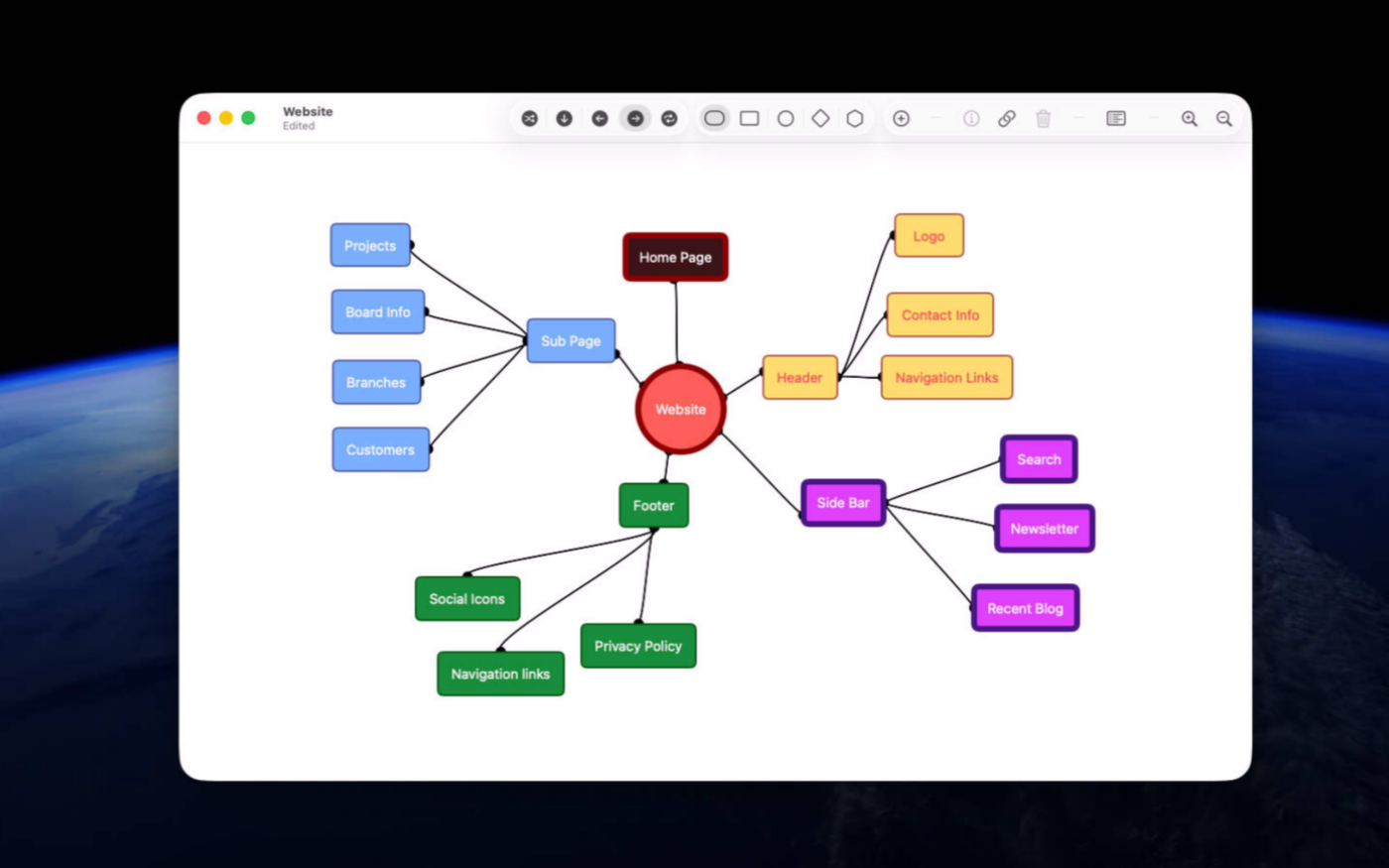The image size is (1389, 868).
Task: Toggle the rightward layout direction arrow
Action: click(x=635, y=118)
